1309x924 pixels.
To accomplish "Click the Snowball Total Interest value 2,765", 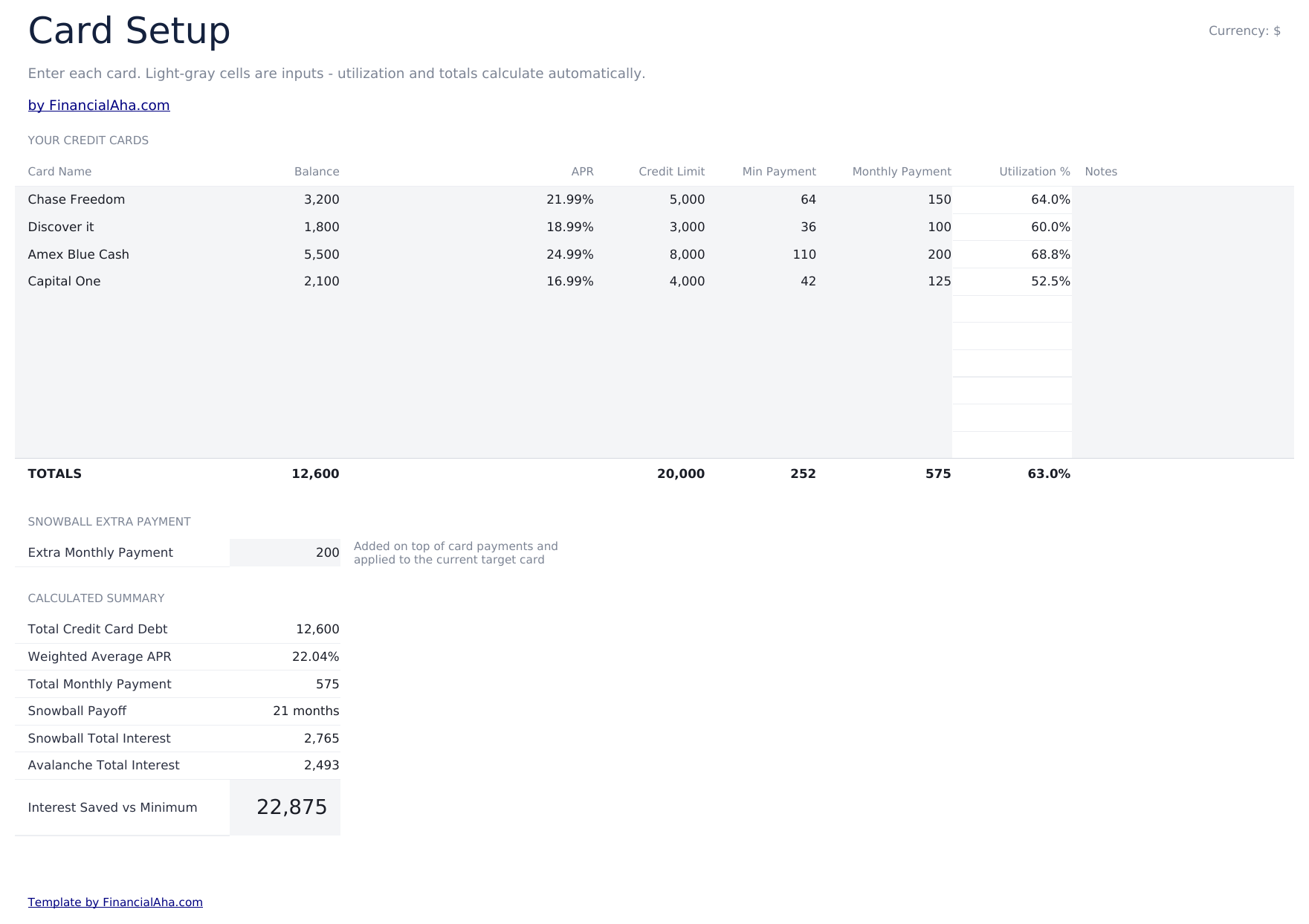I will pos(322,739).
